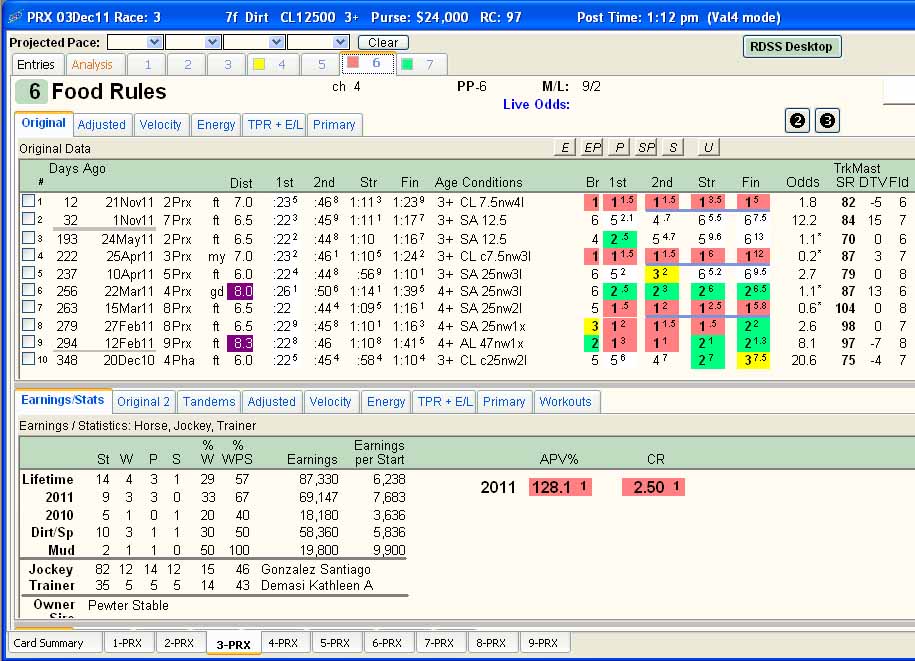915x661 pixels.
Task: Click the purple 8.3 distance cell
Action: pos(240,343)
